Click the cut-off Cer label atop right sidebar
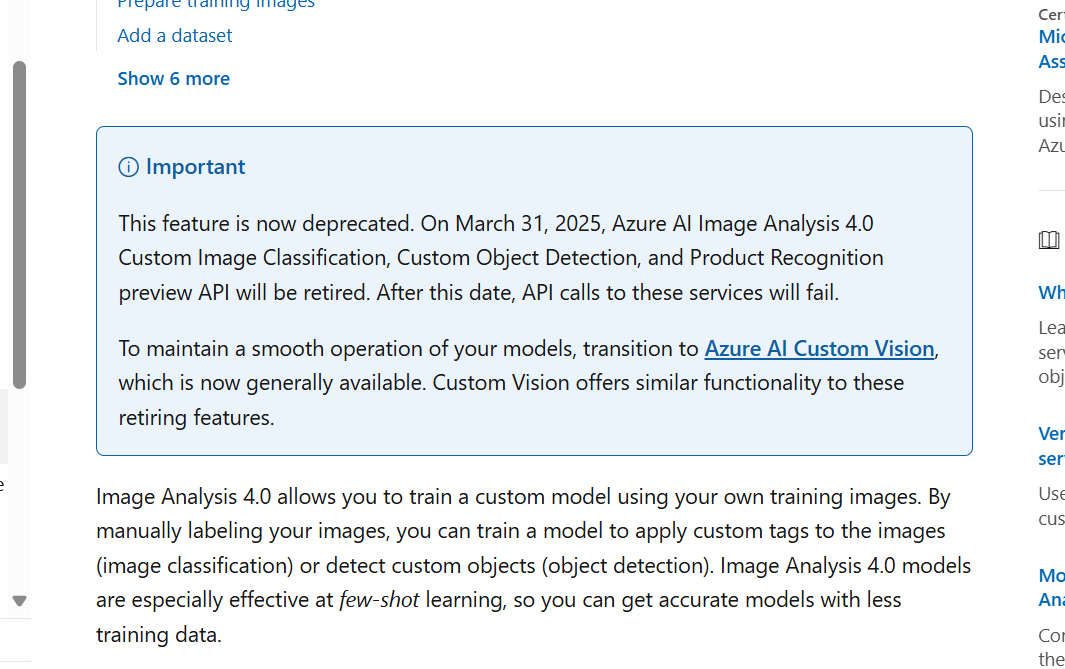 tap(1051, 14)
